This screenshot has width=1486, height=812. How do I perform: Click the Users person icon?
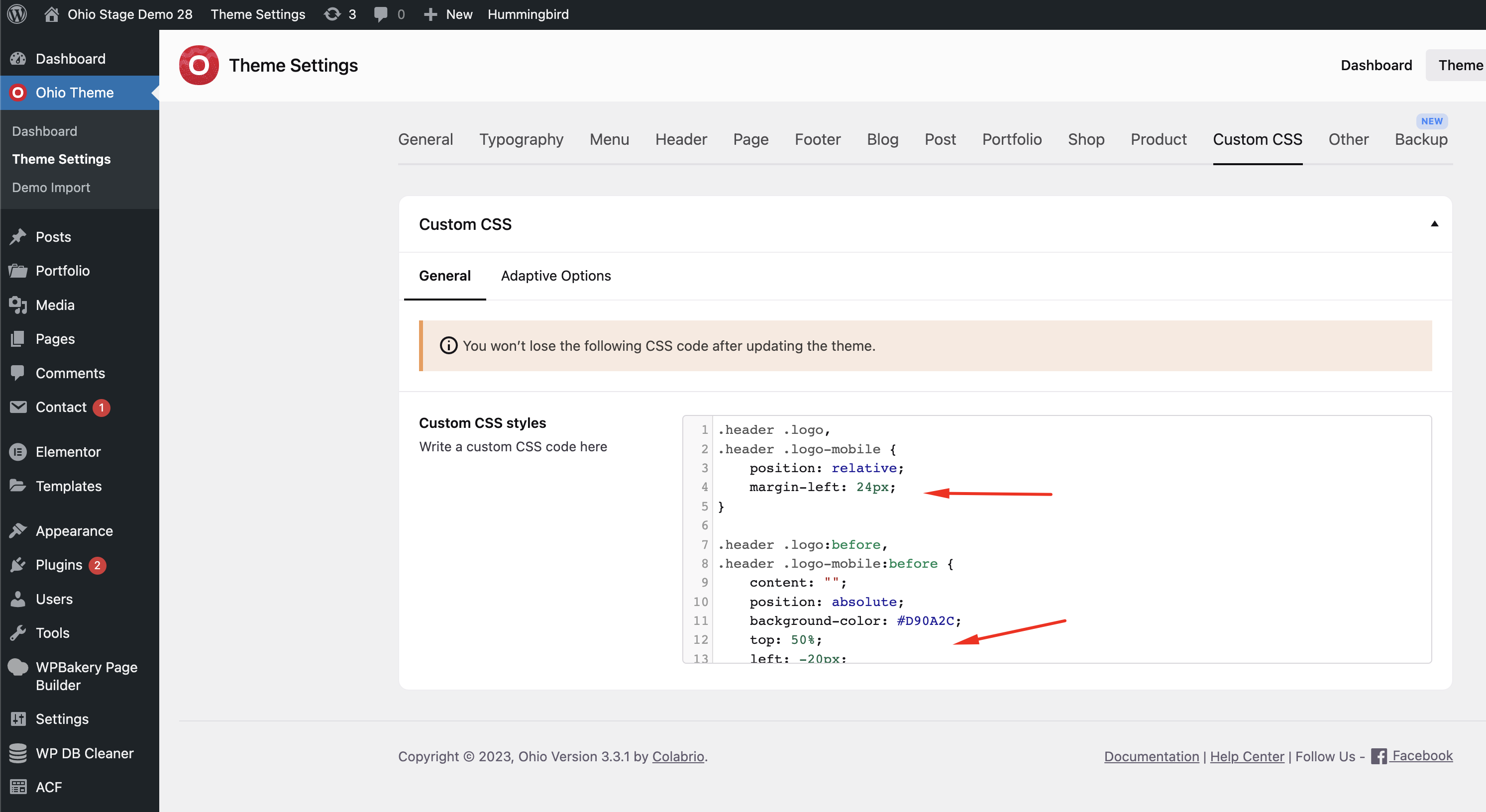click(18, 599)
